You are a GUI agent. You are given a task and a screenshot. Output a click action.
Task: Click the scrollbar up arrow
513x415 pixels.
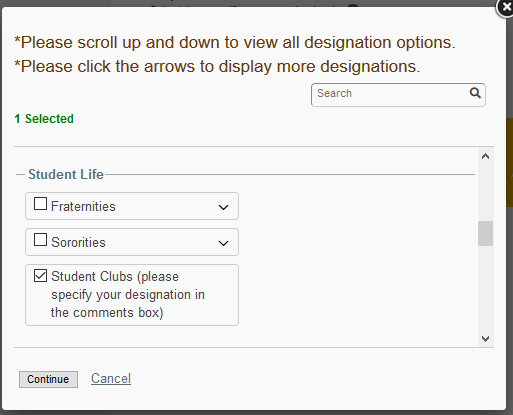tap(485, 156)
